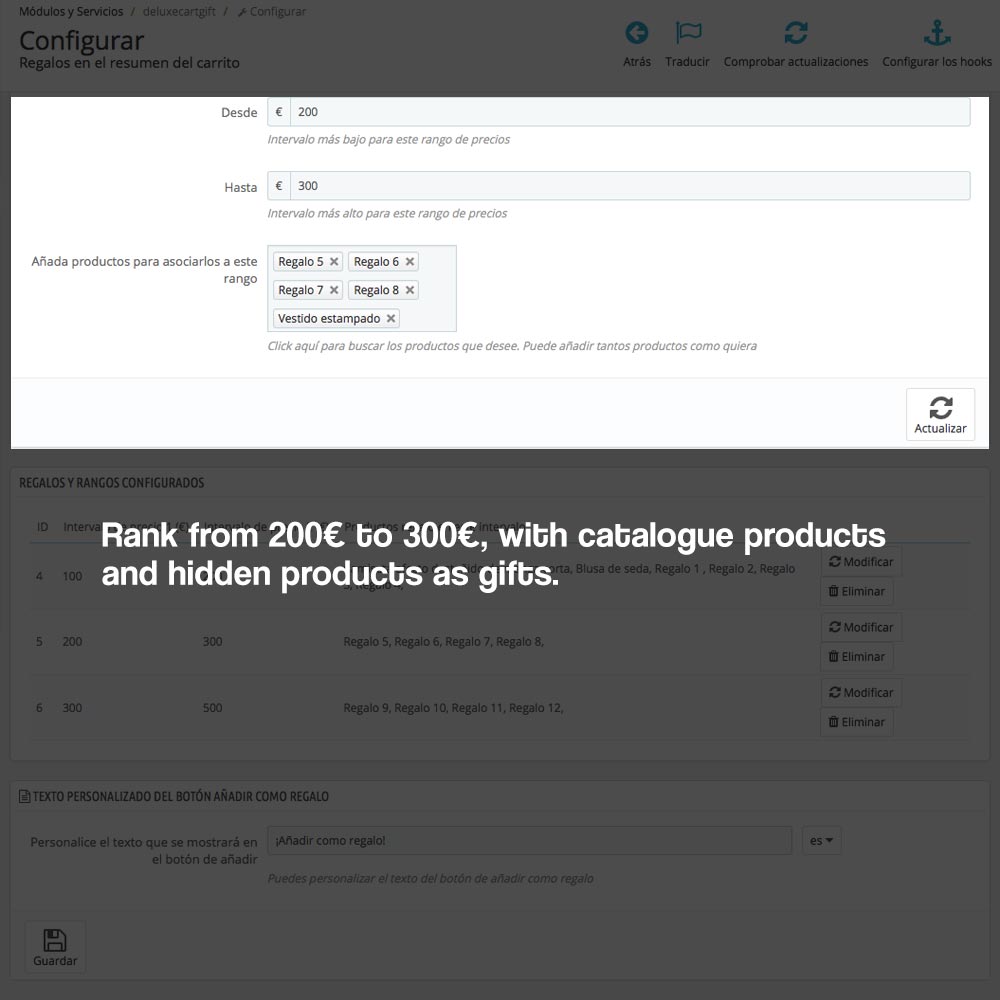This screenshot has height=1000, width=1000.
Task: Click Modificar for range ID 4
Action: (860, 562)
